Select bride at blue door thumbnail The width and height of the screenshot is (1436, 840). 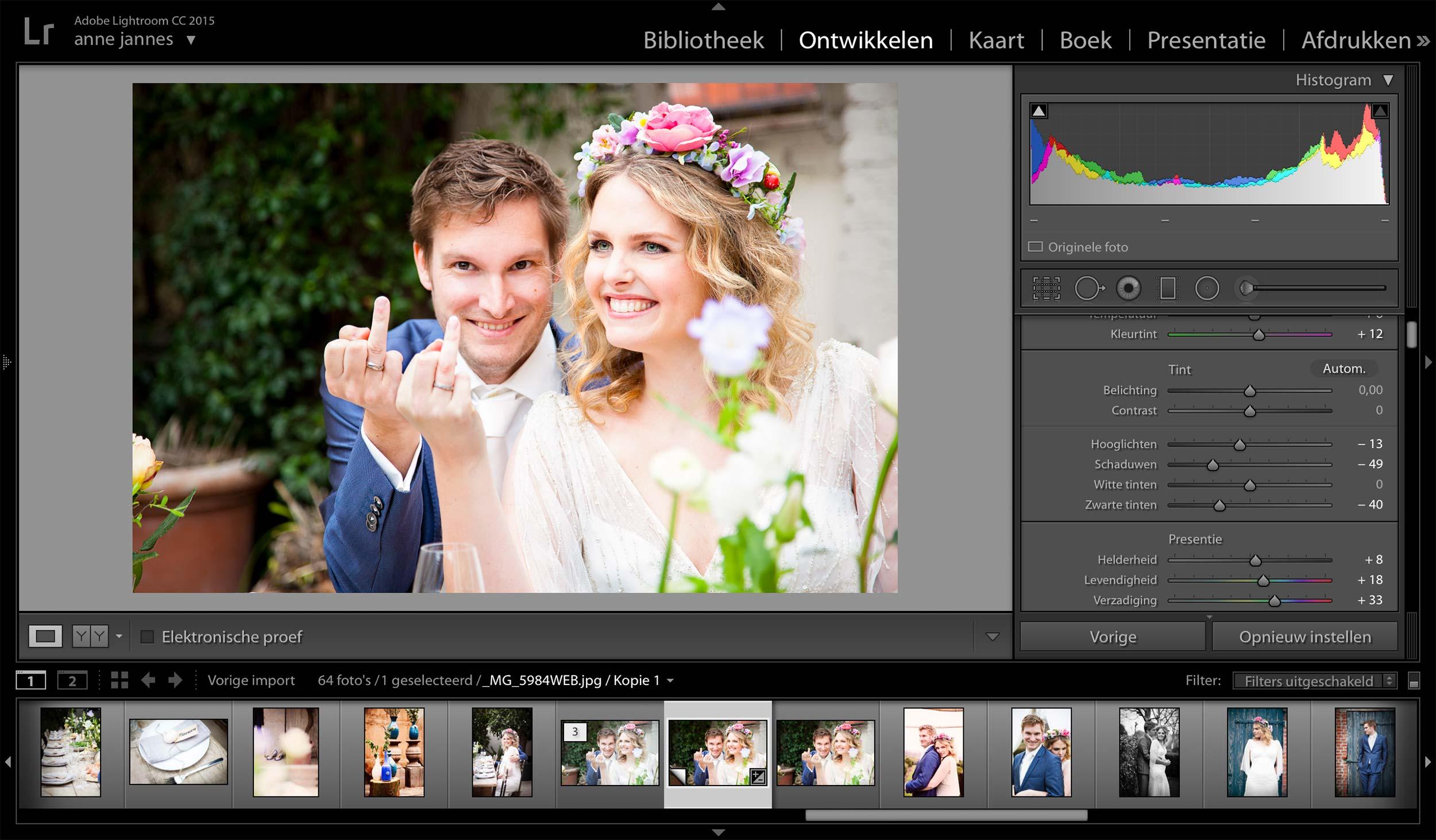(1257, 752)
